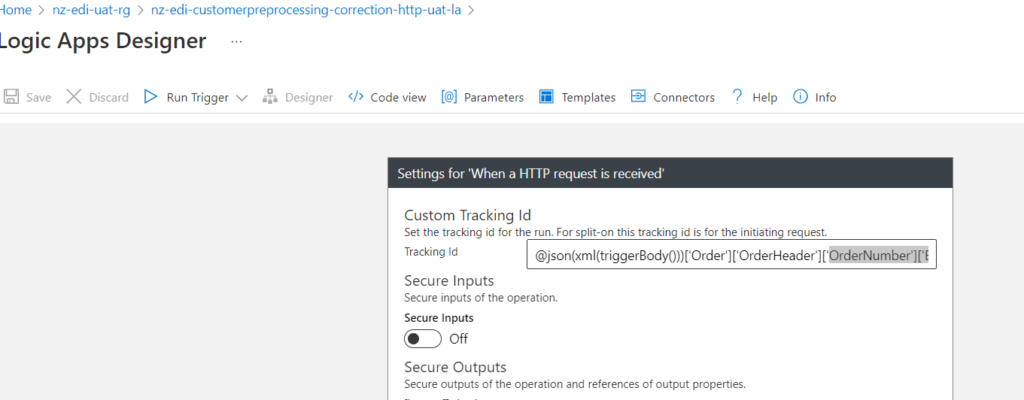Click the Templates grid icon
Viewport: 1024px width, 400px height.
pyautogui.click(x=547, y=97)
